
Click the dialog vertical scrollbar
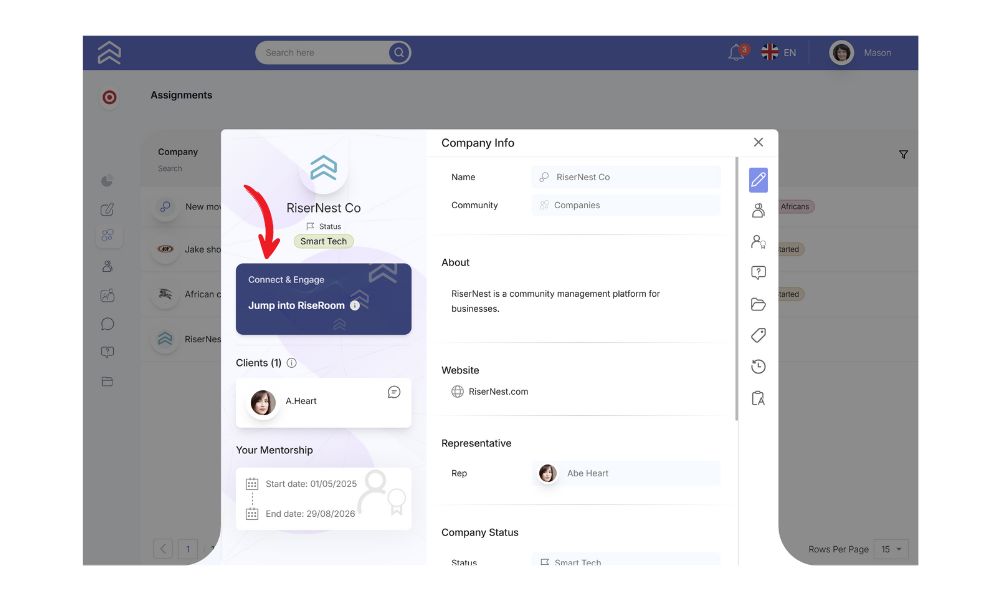[737, 288]
